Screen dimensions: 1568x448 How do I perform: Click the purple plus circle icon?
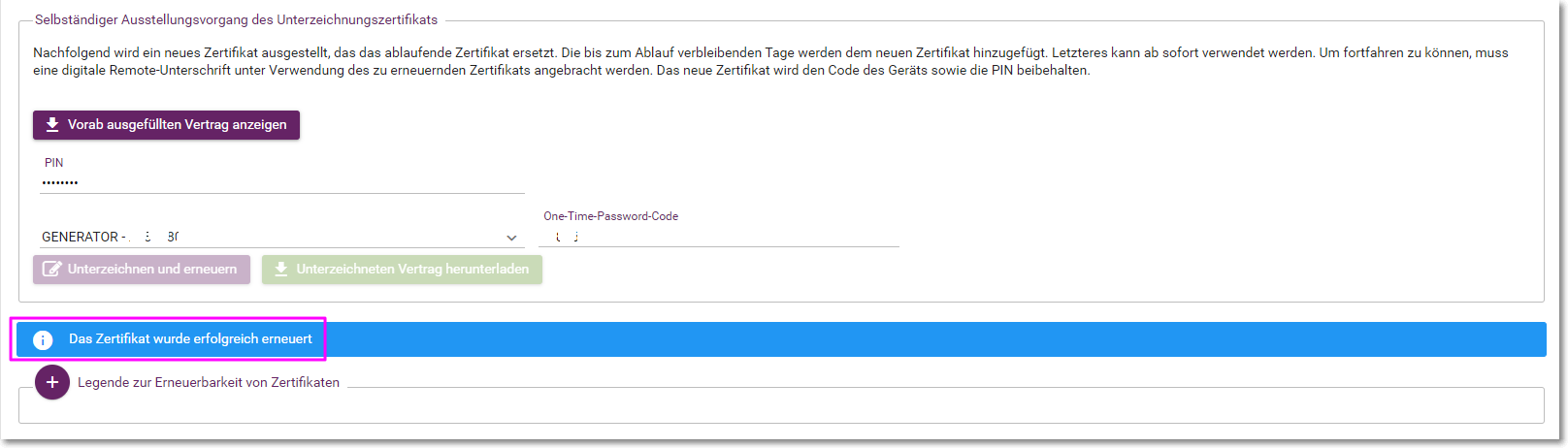[x=52, y=382]
